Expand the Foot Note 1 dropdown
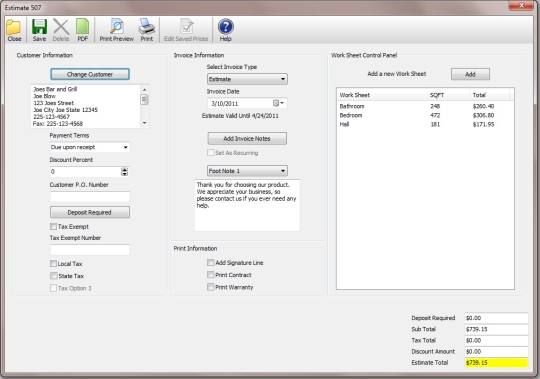The width and height of the screenshot is (540, 379). coord(247,171)
